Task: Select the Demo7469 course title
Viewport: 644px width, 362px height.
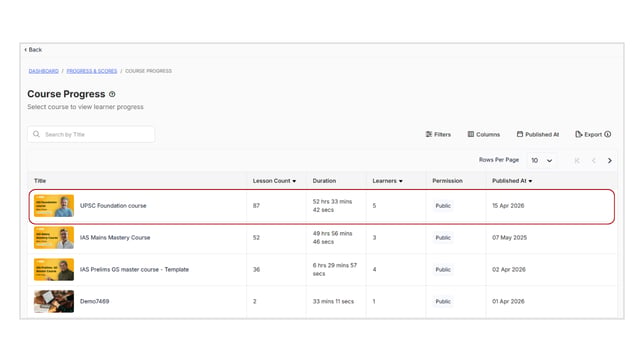Action: pyautogui.click(x=94, y=301)
